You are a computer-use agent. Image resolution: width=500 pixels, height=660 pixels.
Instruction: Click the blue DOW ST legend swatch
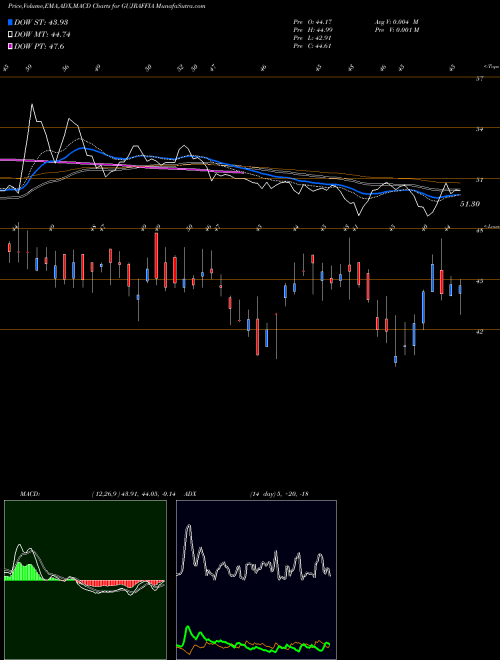(x=10, y=22)
